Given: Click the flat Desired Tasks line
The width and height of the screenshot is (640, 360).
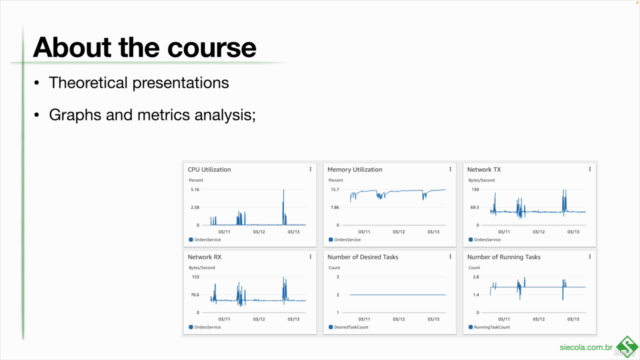Looking at the screenshot, I should [398, 295].
